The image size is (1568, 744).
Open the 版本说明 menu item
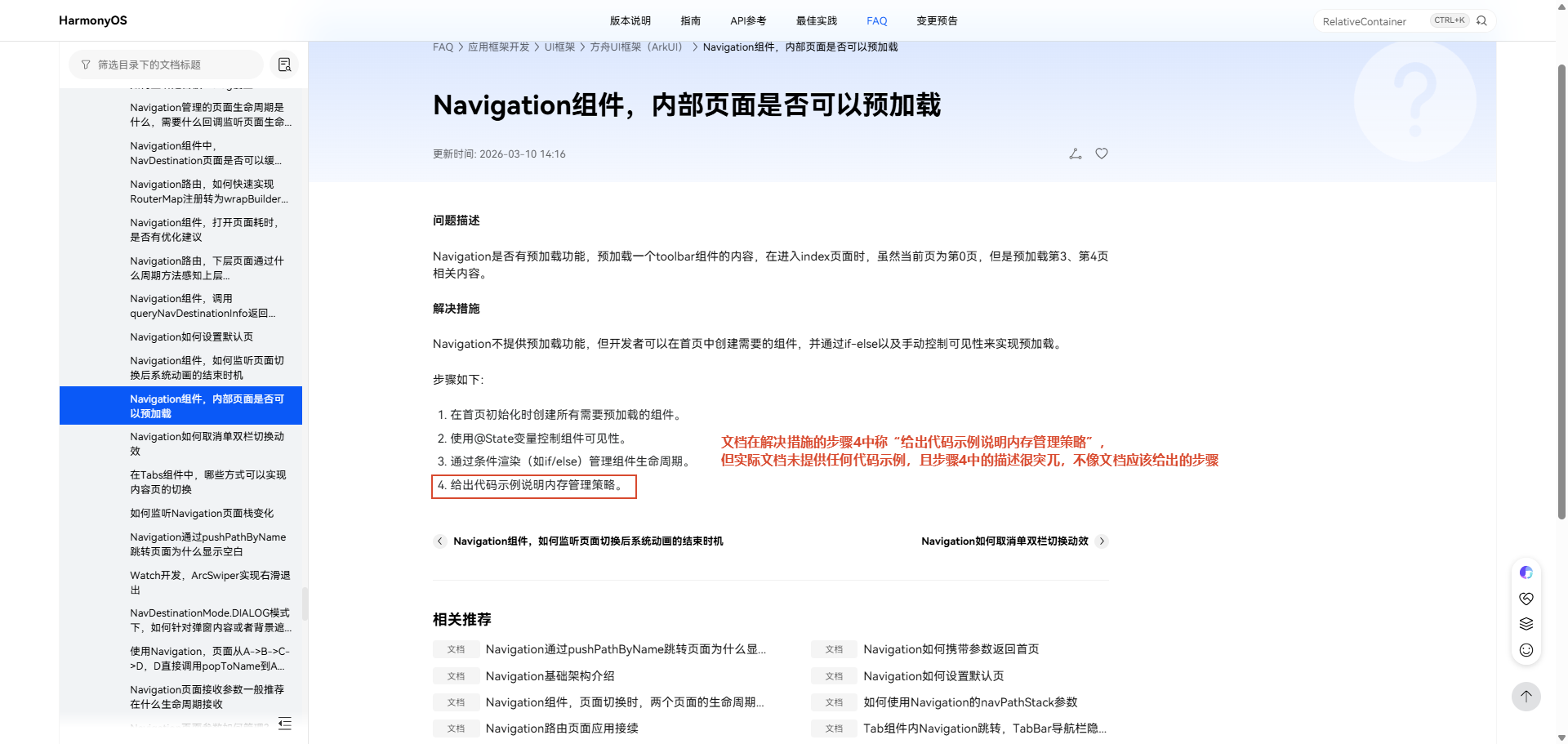630,20
